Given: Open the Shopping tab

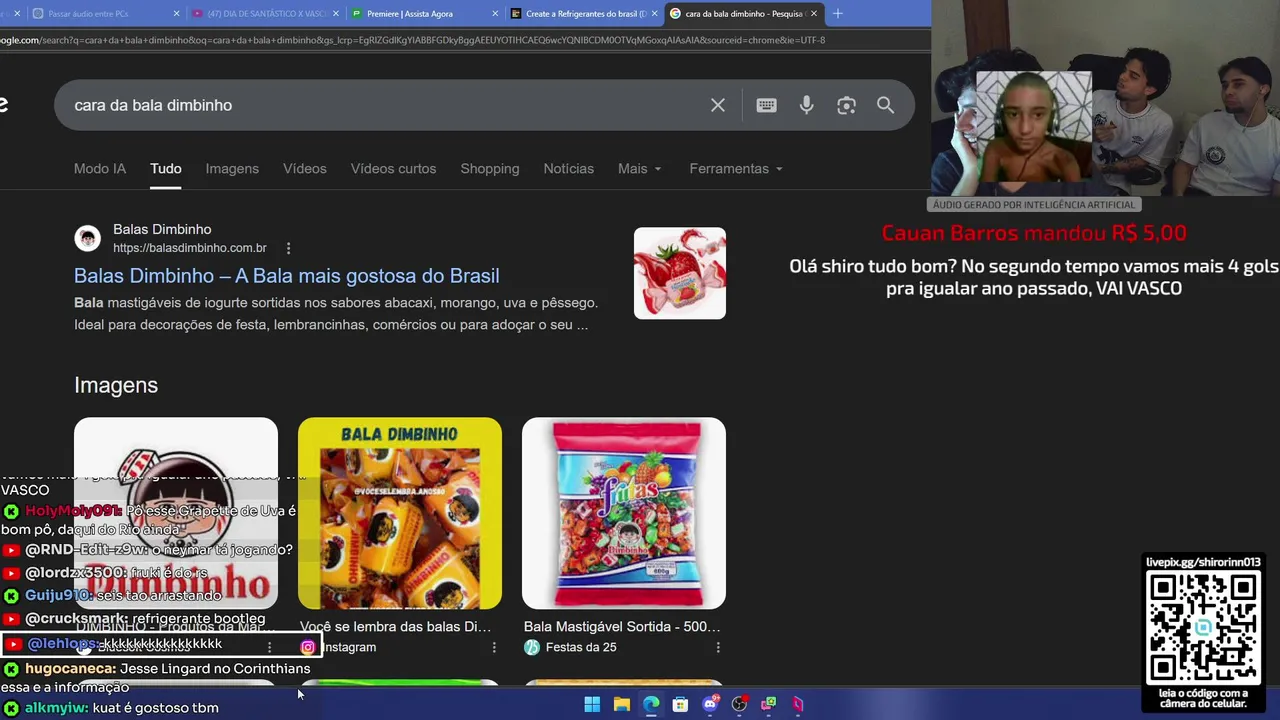Looking at the screenshot, I should 490,168.
